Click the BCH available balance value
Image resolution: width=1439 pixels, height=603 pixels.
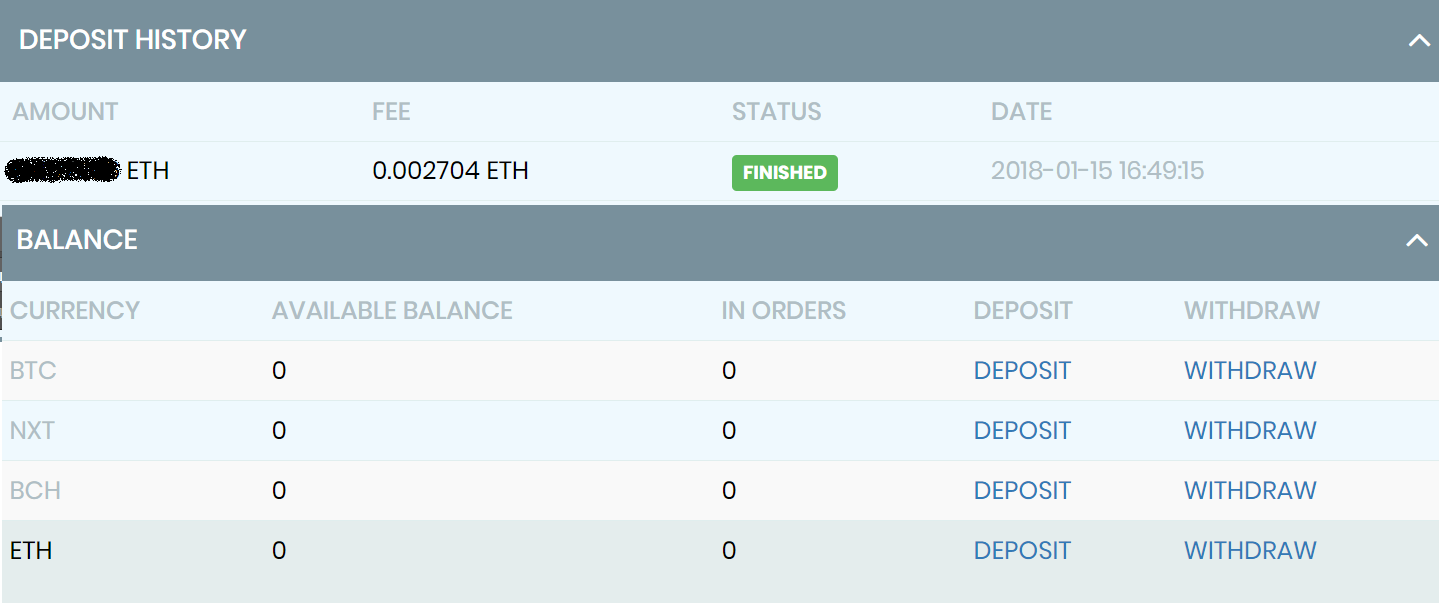click(x=279, y=491)
